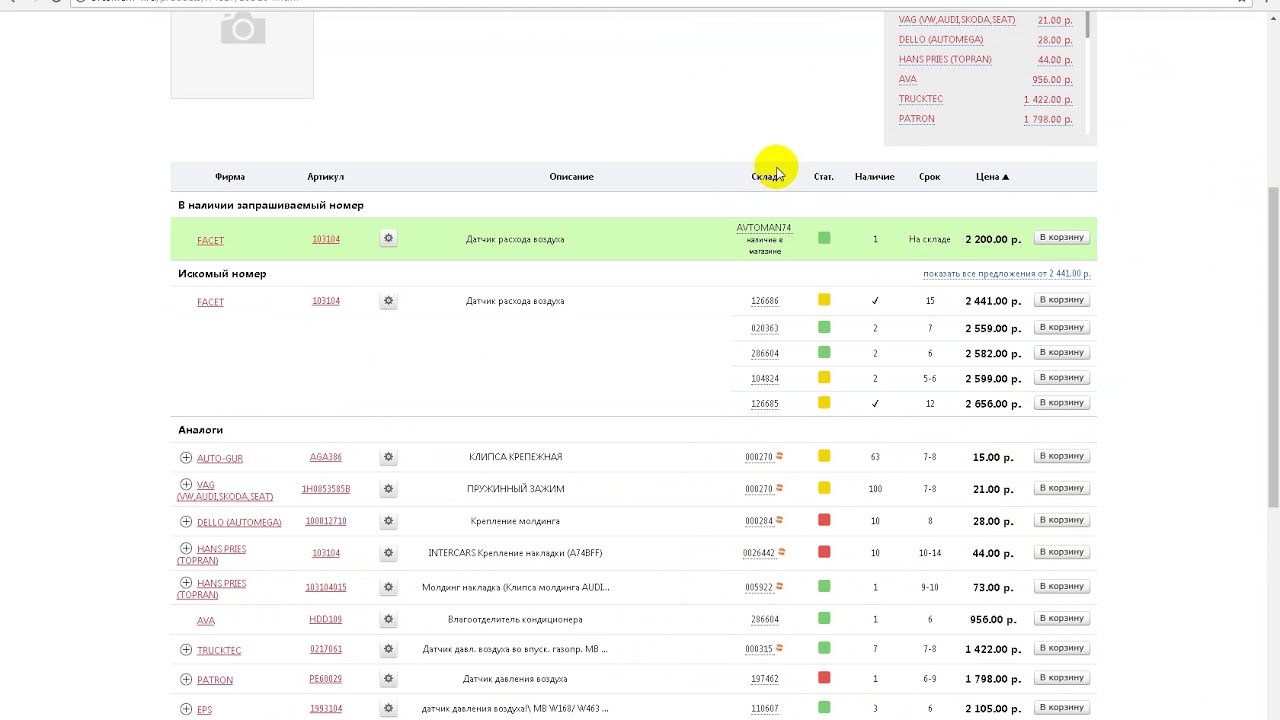Image resolution: width=1280 pixels, height=720 pixels.
Task: Add 2 200.00 р. FACET item to cart
Action: pyautogui.click(x=1061, y=238)
